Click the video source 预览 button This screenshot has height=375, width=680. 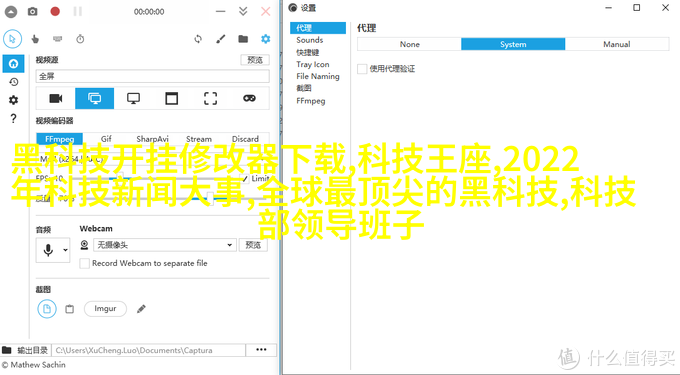pos(255,60)
